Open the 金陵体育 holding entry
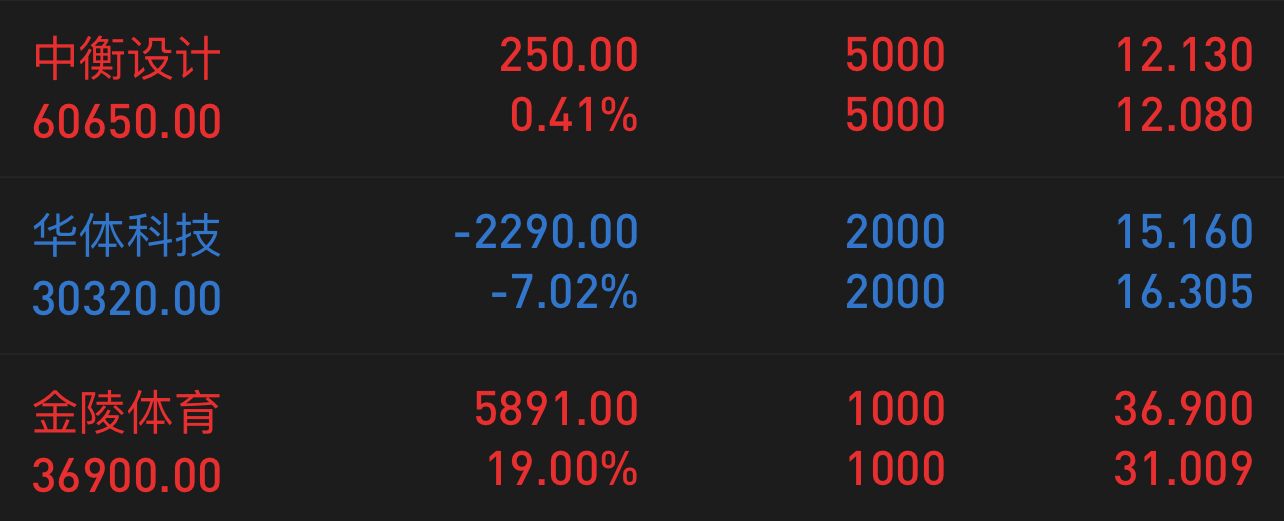Viewport: 1284px width, 521px height. 642,438
